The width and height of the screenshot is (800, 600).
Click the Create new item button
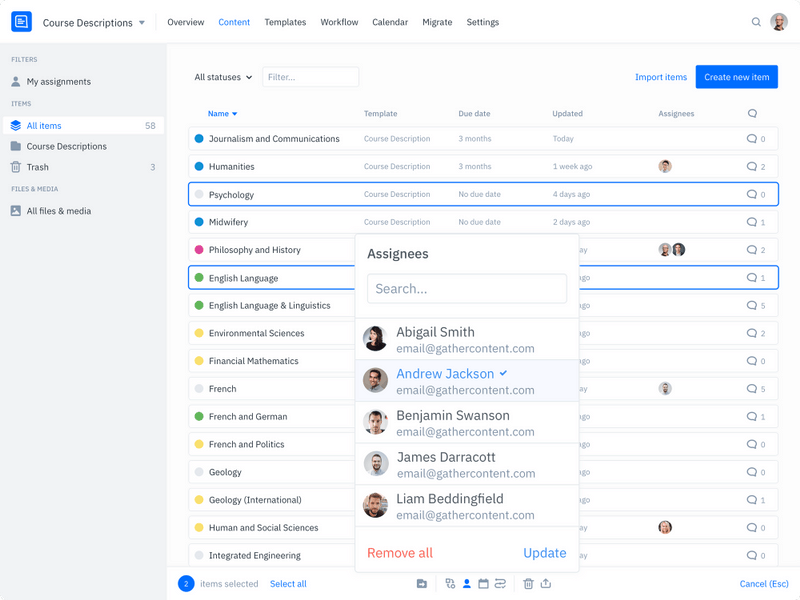pos(736,77)
